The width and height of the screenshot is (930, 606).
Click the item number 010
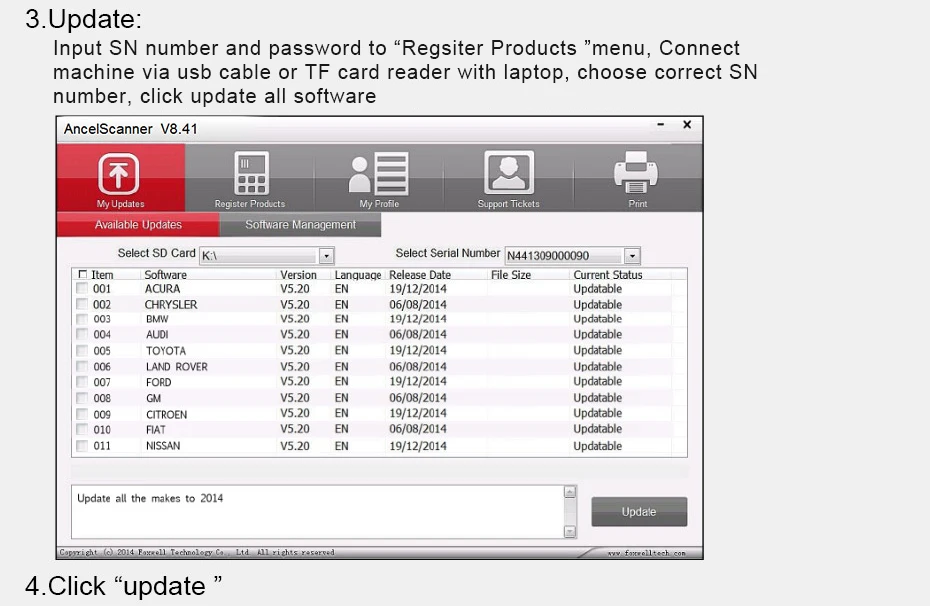click(x=102, y=429)
